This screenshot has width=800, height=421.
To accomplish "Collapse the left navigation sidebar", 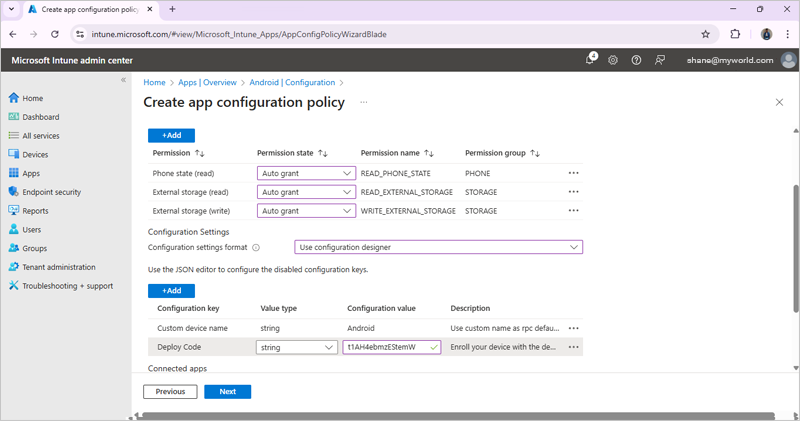I will (x=124, y=80).
